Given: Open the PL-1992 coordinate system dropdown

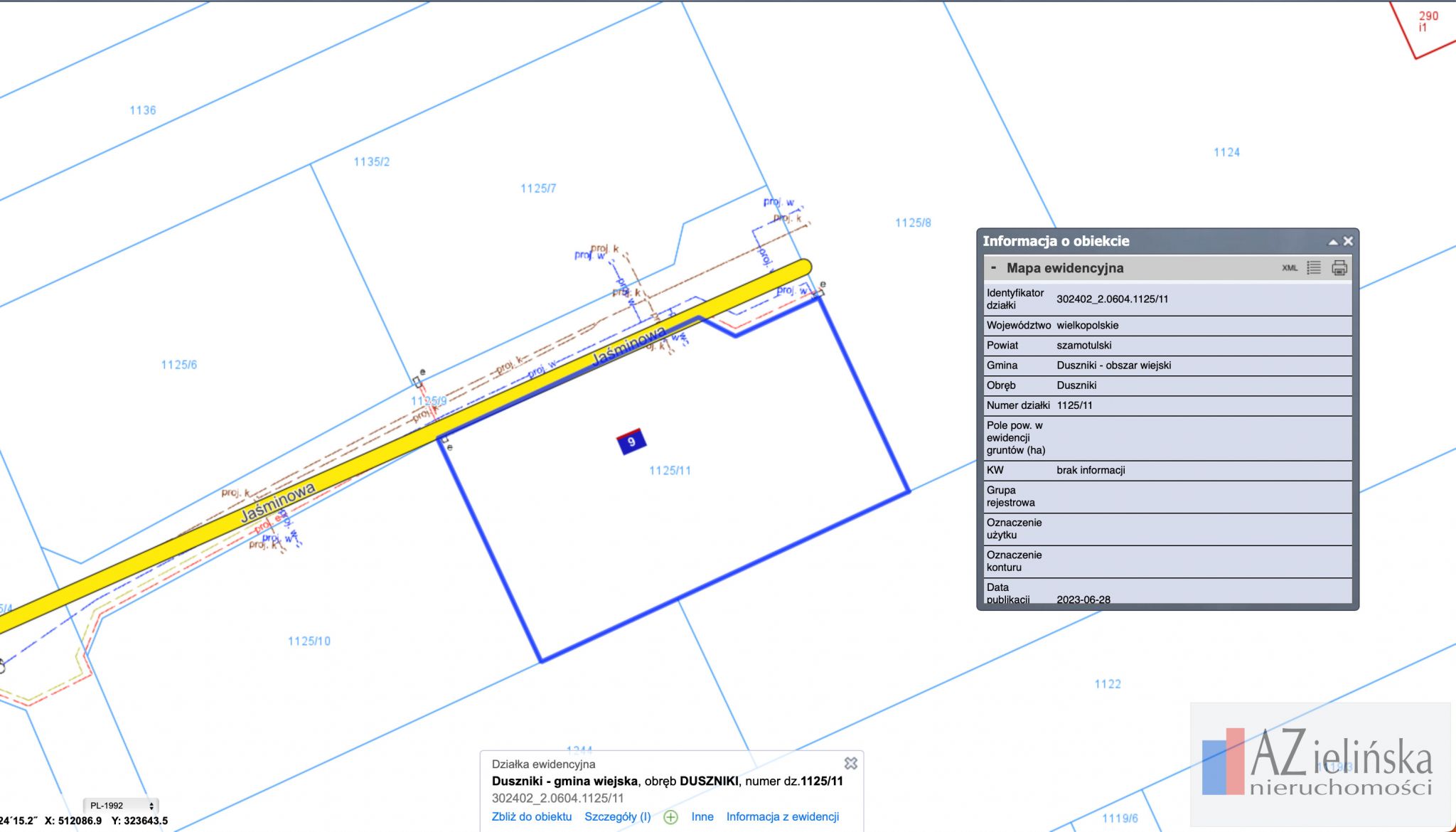Looking at the screenshot, I should point(122,806).
